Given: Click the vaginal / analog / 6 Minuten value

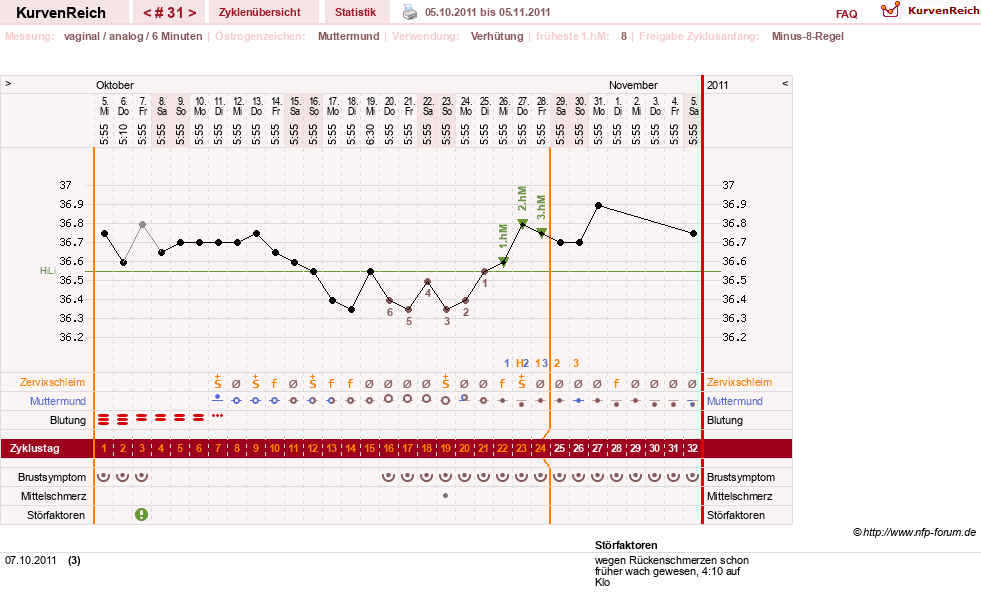Looking at the screenshot, I should [x=133, y=36].
